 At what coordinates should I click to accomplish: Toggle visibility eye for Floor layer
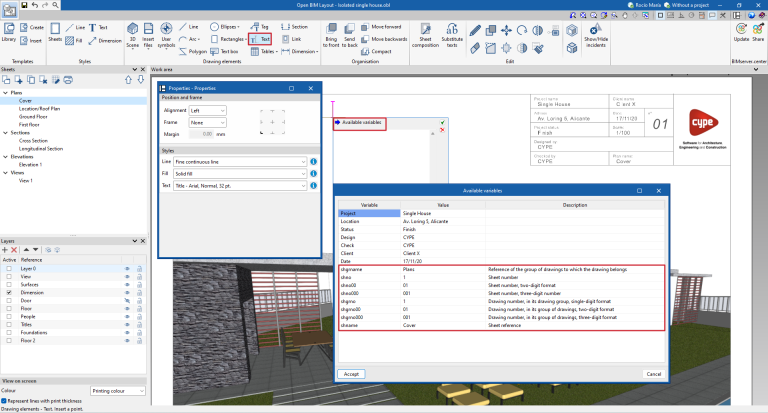click(127, 309)
